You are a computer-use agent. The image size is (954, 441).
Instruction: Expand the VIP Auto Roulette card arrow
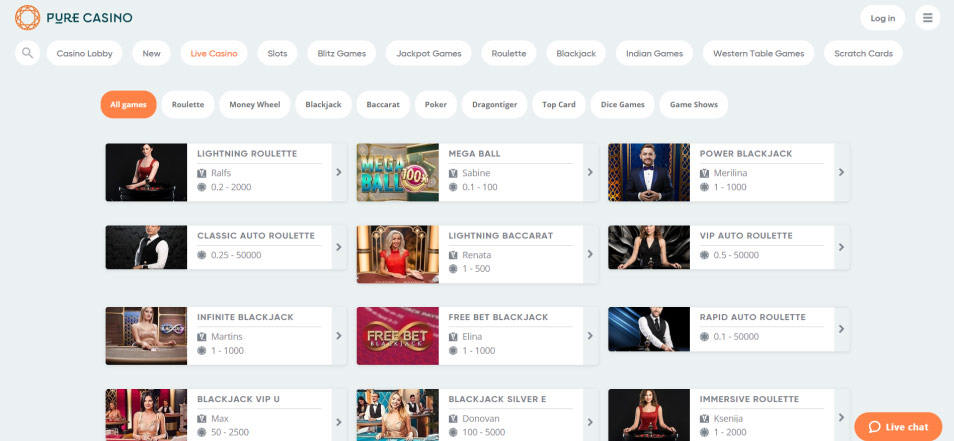841,247
